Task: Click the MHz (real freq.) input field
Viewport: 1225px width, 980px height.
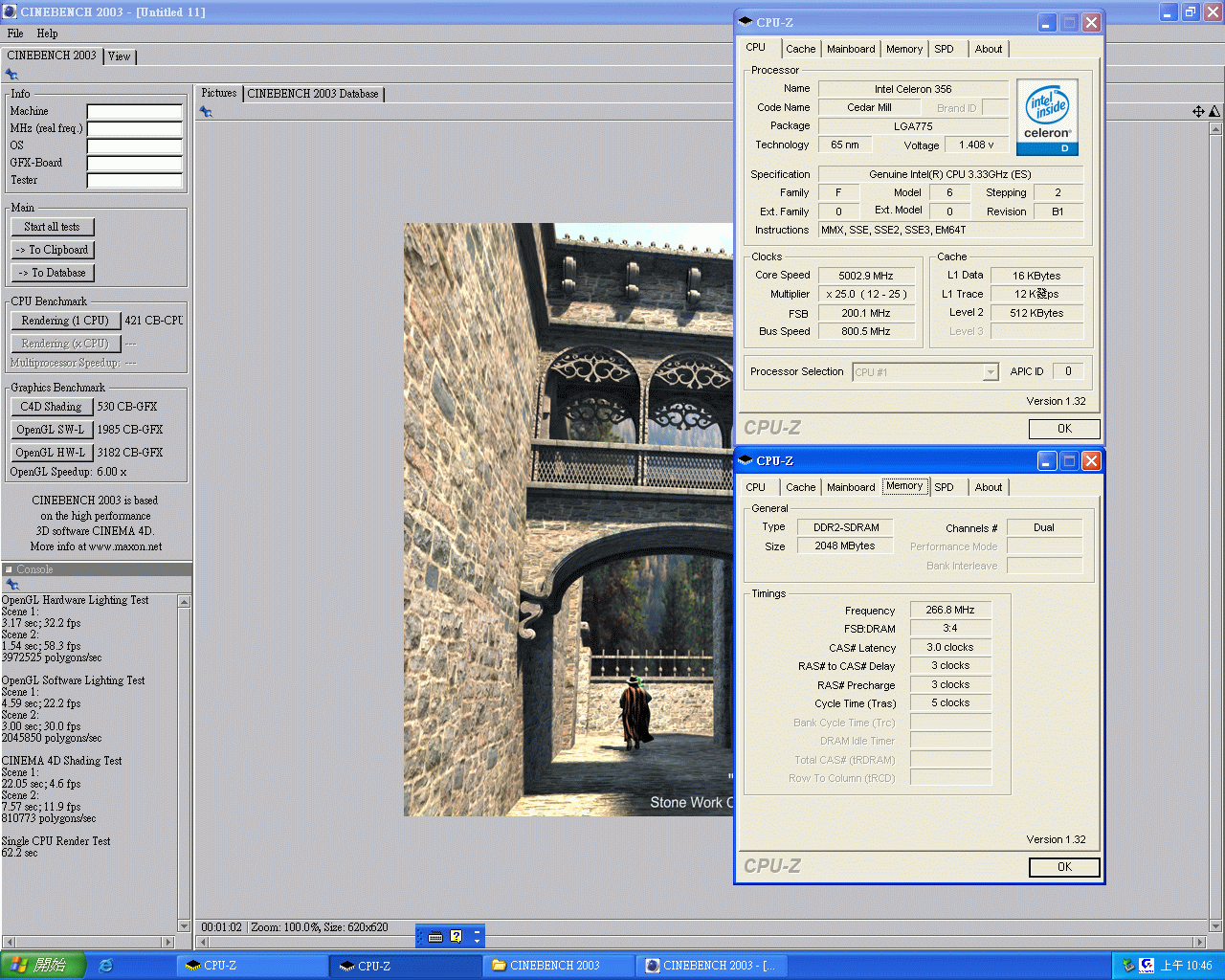Action: click(134, 129)
